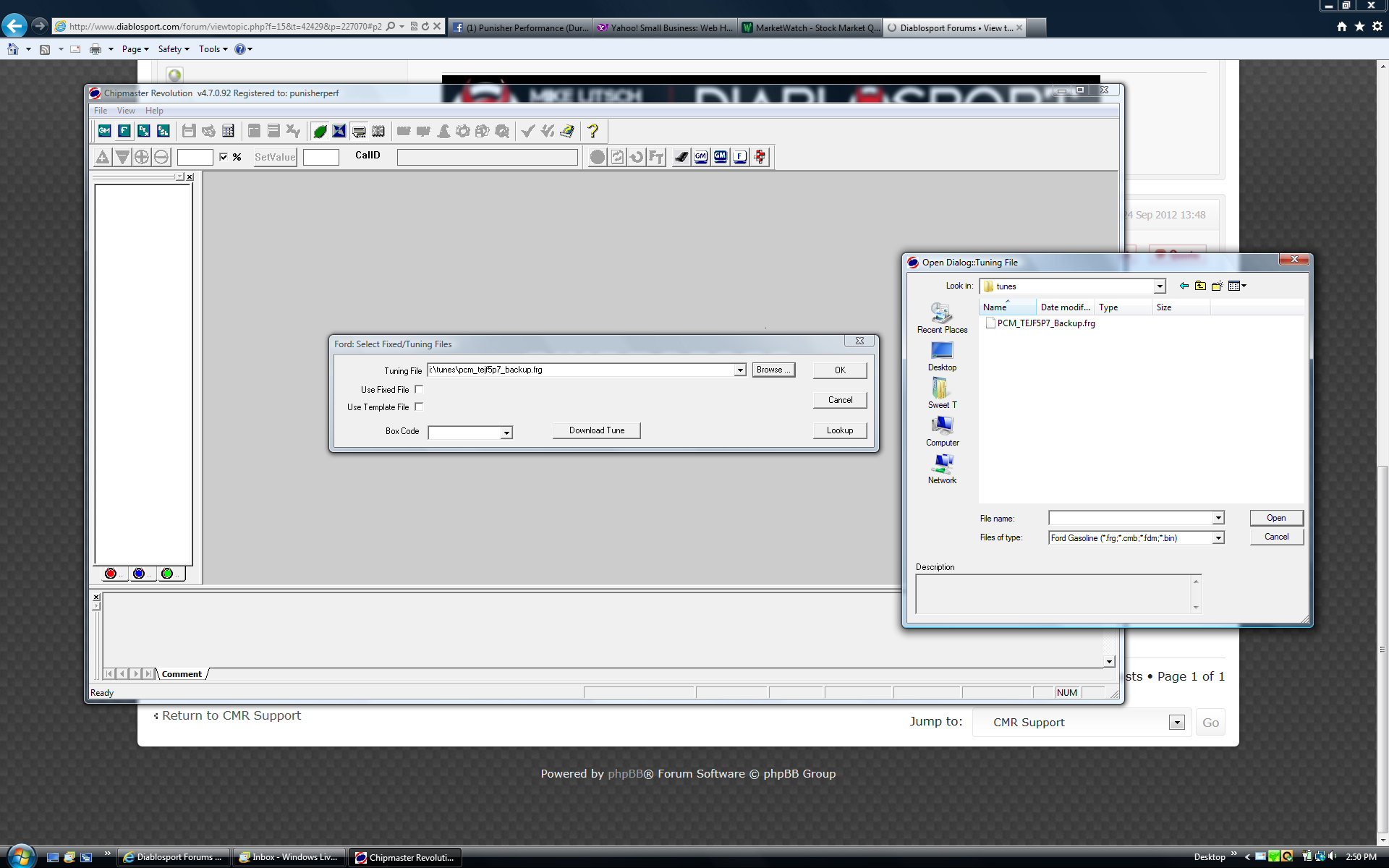The width and height of the screenshot is (1389, 868).
Task: Click the help book icon with question mark
Action: (x=567, y=131)
